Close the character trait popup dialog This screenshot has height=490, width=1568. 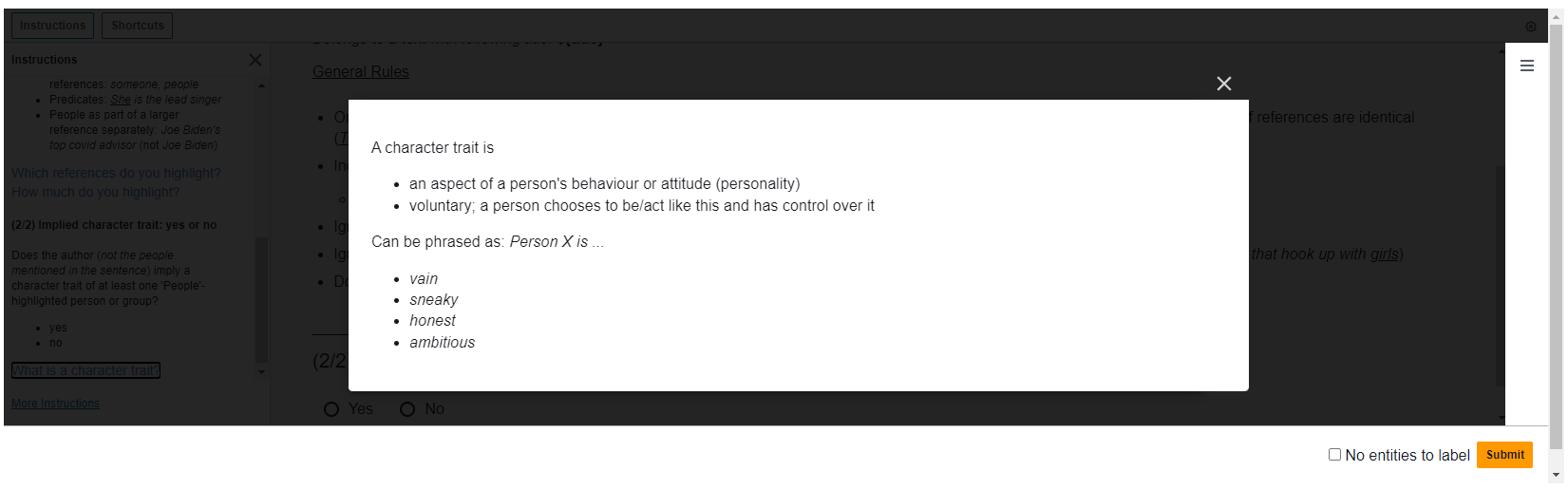[x=1224, y=84]
